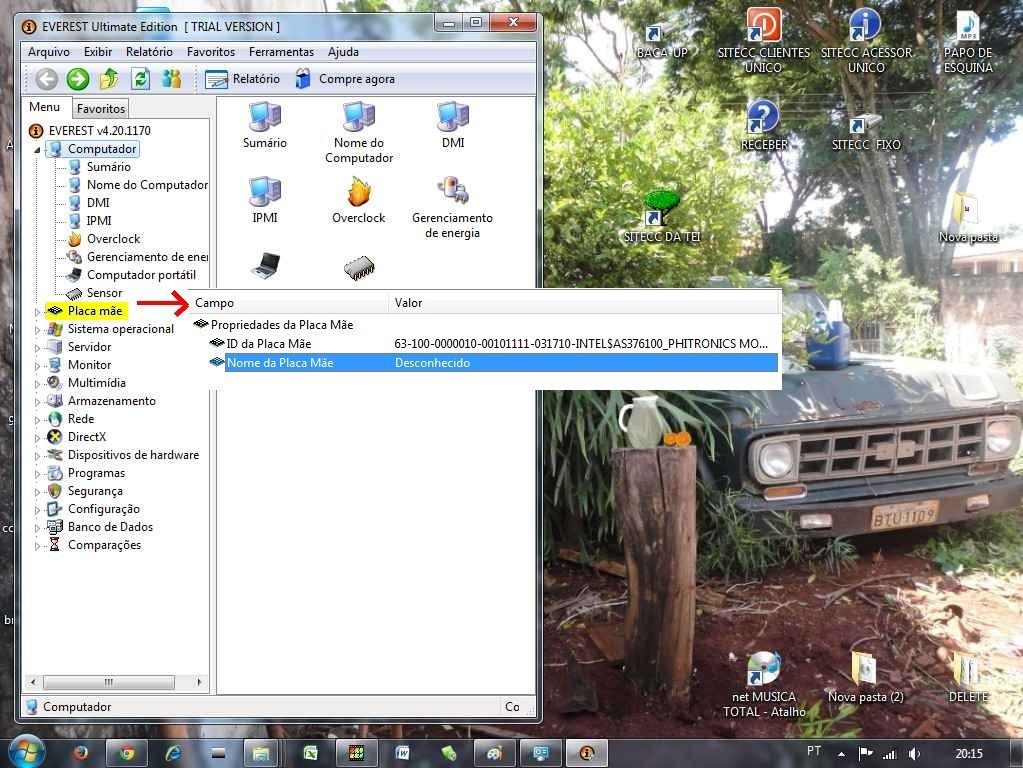Click Compre agora in the toolbar

tap(345, 79)
